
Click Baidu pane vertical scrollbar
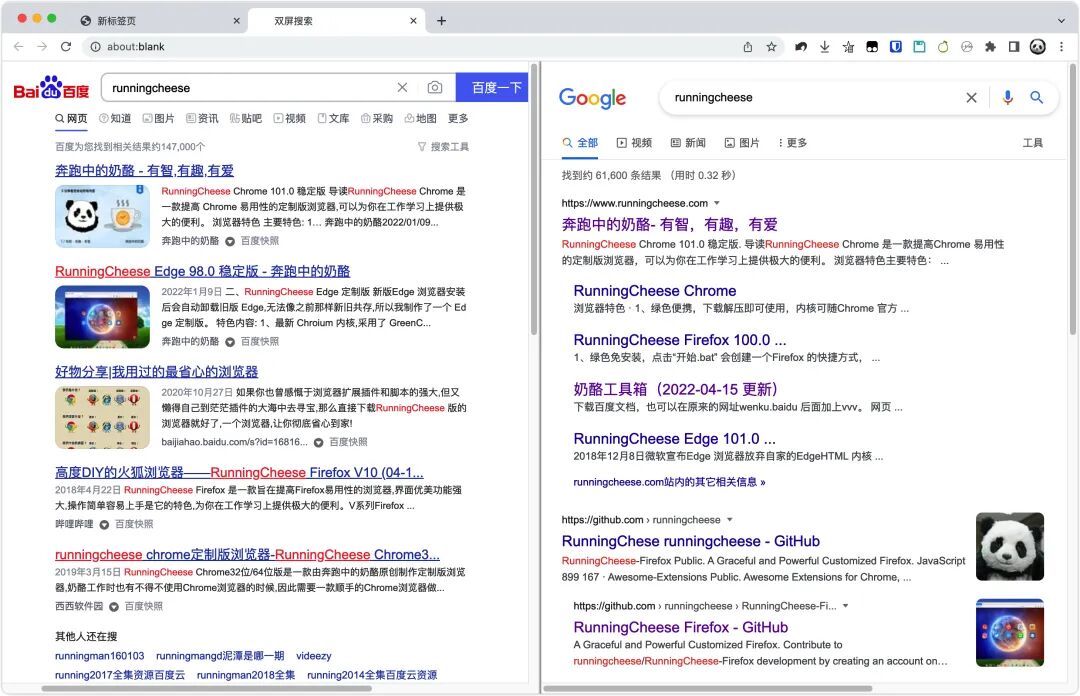[534, 200]
